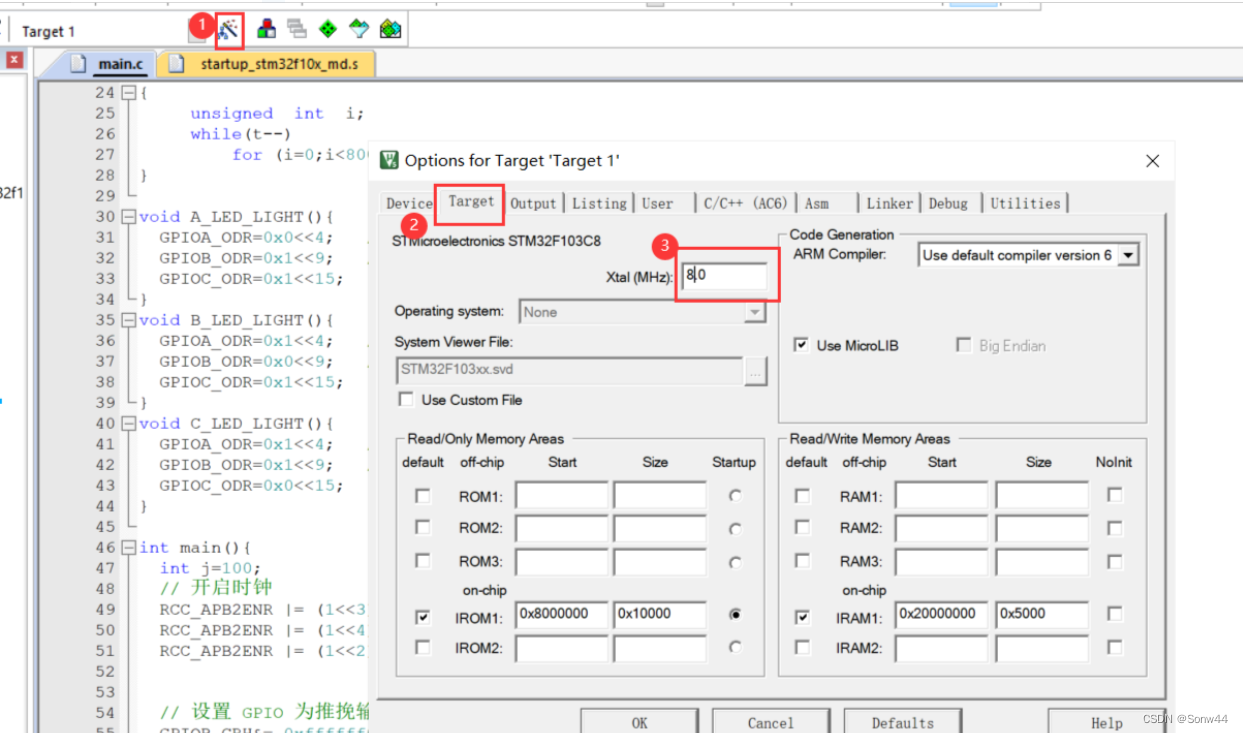Select ROM3 Startup radio button

736,562
